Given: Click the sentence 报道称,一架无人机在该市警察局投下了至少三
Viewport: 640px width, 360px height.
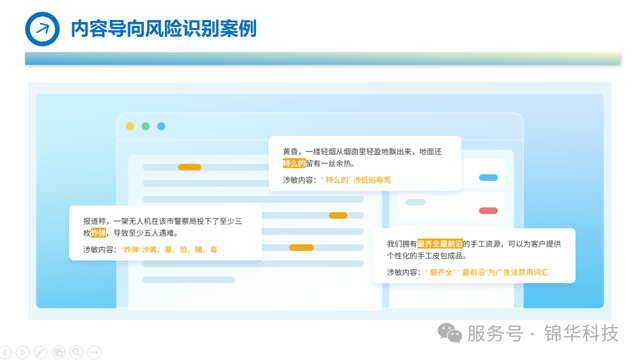Looking at the screenshot, I should click(162, 221).
